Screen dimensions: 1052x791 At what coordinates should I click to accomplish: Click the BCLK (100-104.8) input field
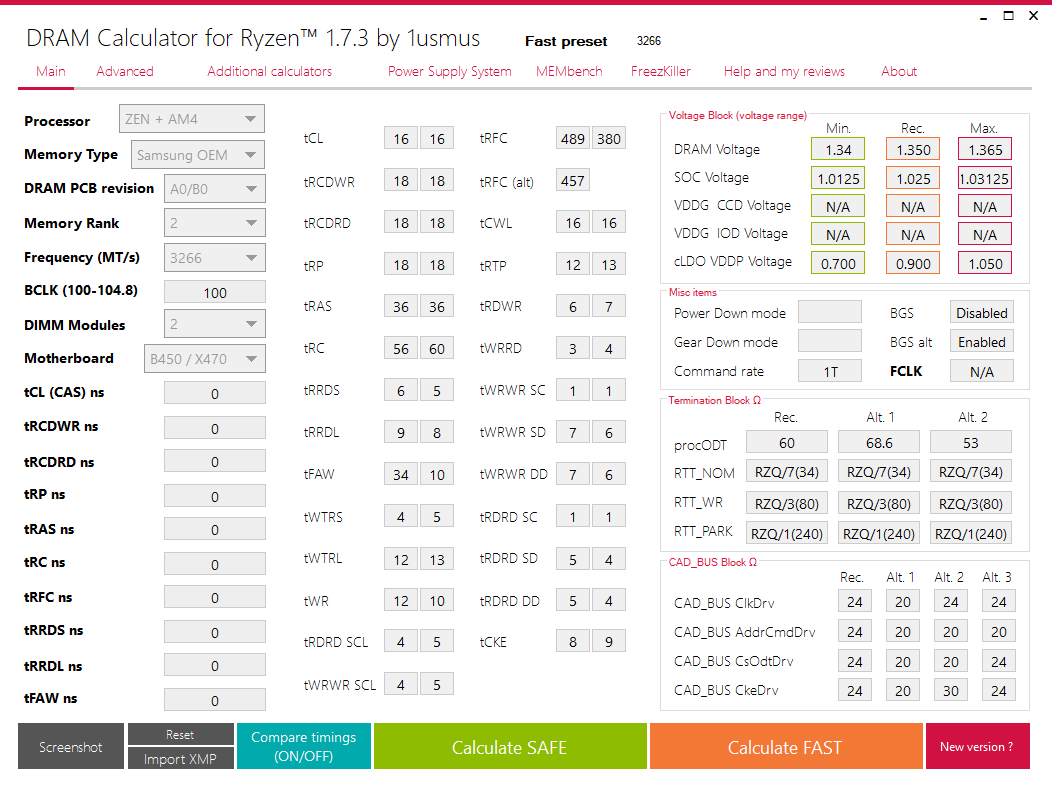(x=215, y=293)
